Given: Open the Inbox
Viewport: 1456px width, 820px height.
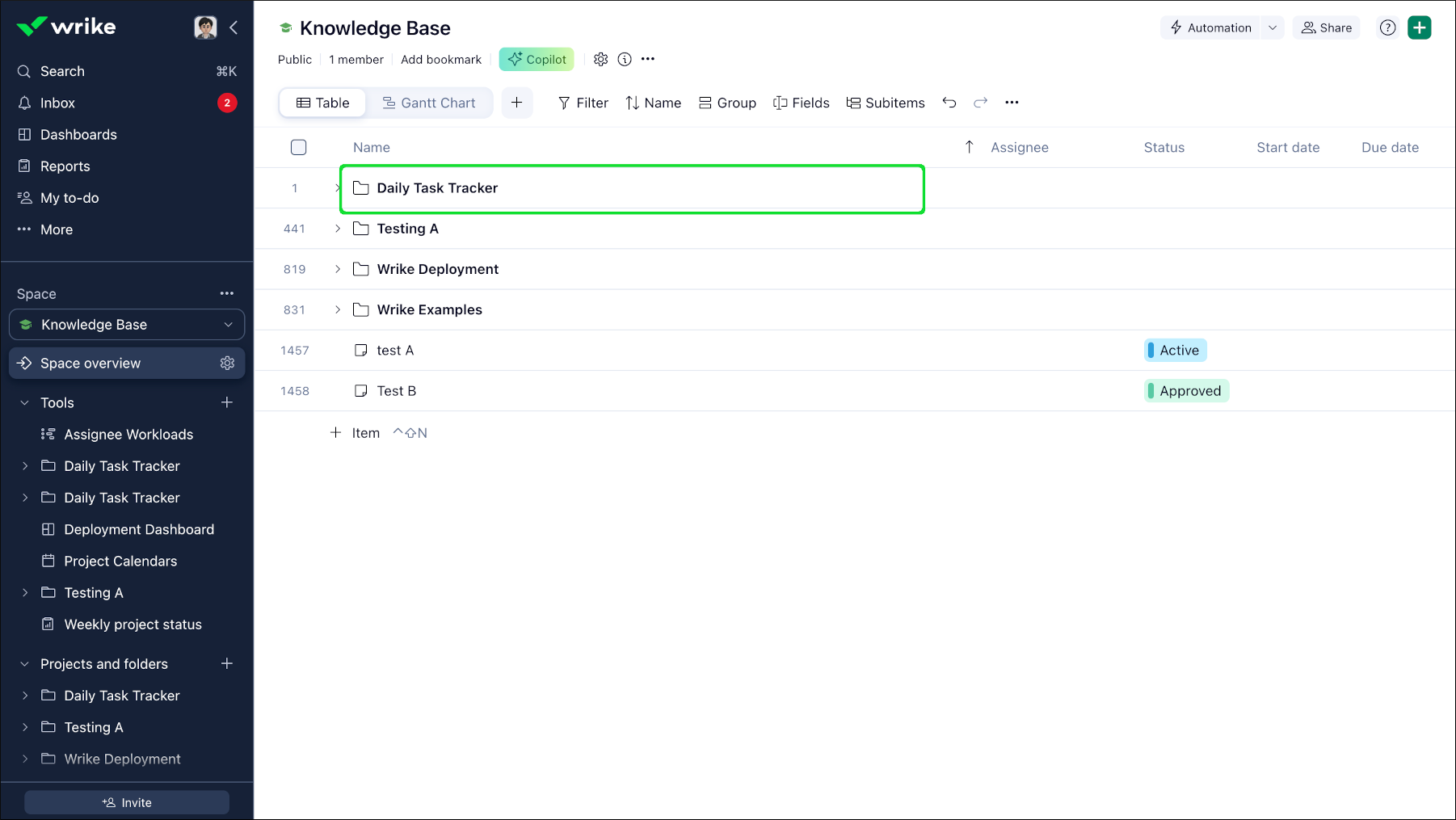Looking at the screenshot, I should (127, 103).
